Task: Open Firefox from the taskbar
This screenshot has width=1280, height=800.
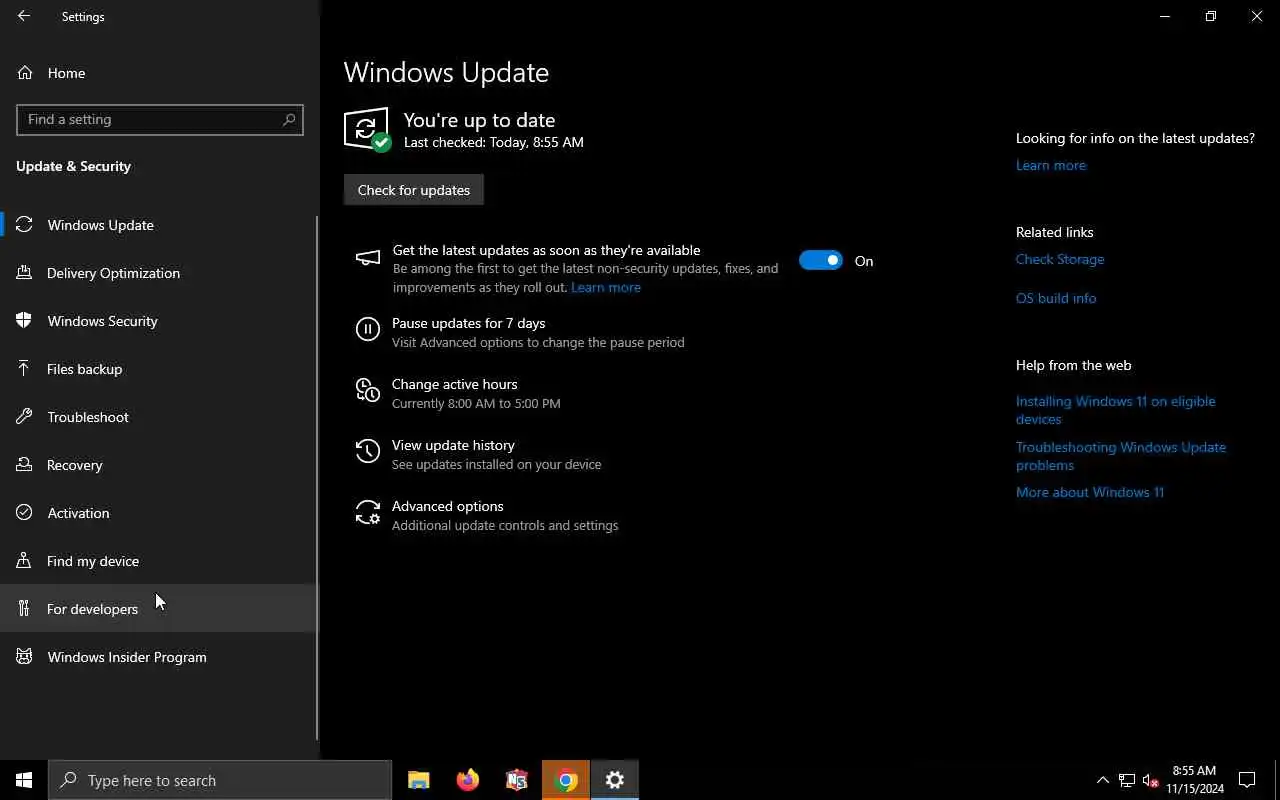Action: coord(468,780)
